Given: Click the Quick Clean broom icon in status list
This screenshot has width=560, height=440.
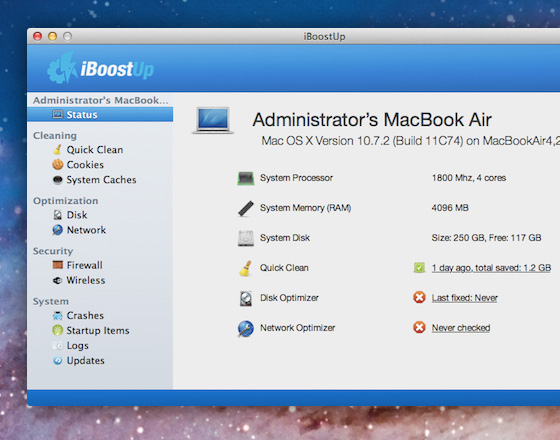Looking at the screenshot, I should tap(246, 268).
